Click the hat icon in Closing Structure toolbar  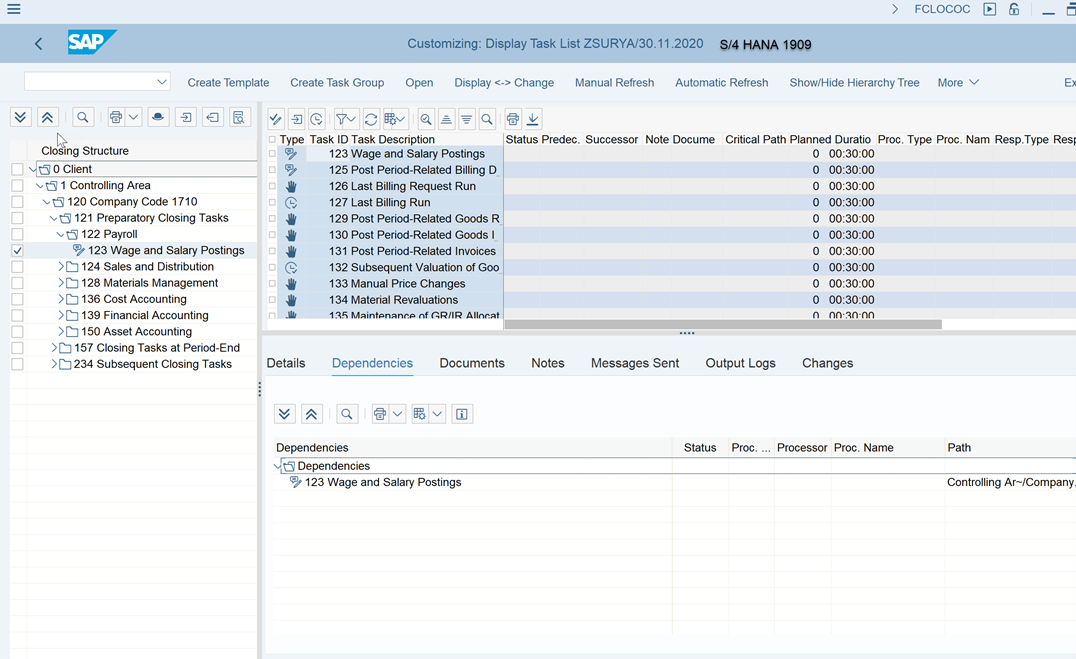tap(158, 118)
